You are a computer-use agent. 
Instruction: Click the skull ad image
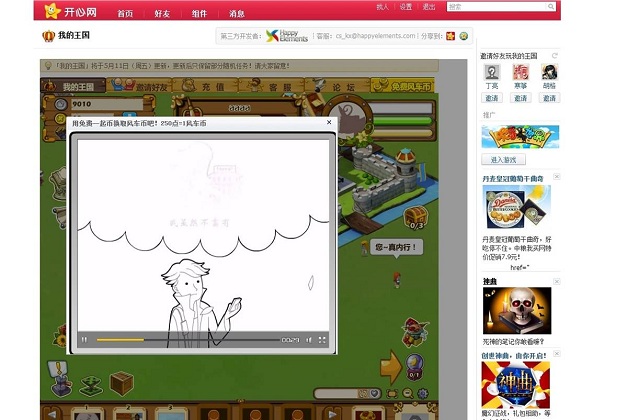click(517, 311)
